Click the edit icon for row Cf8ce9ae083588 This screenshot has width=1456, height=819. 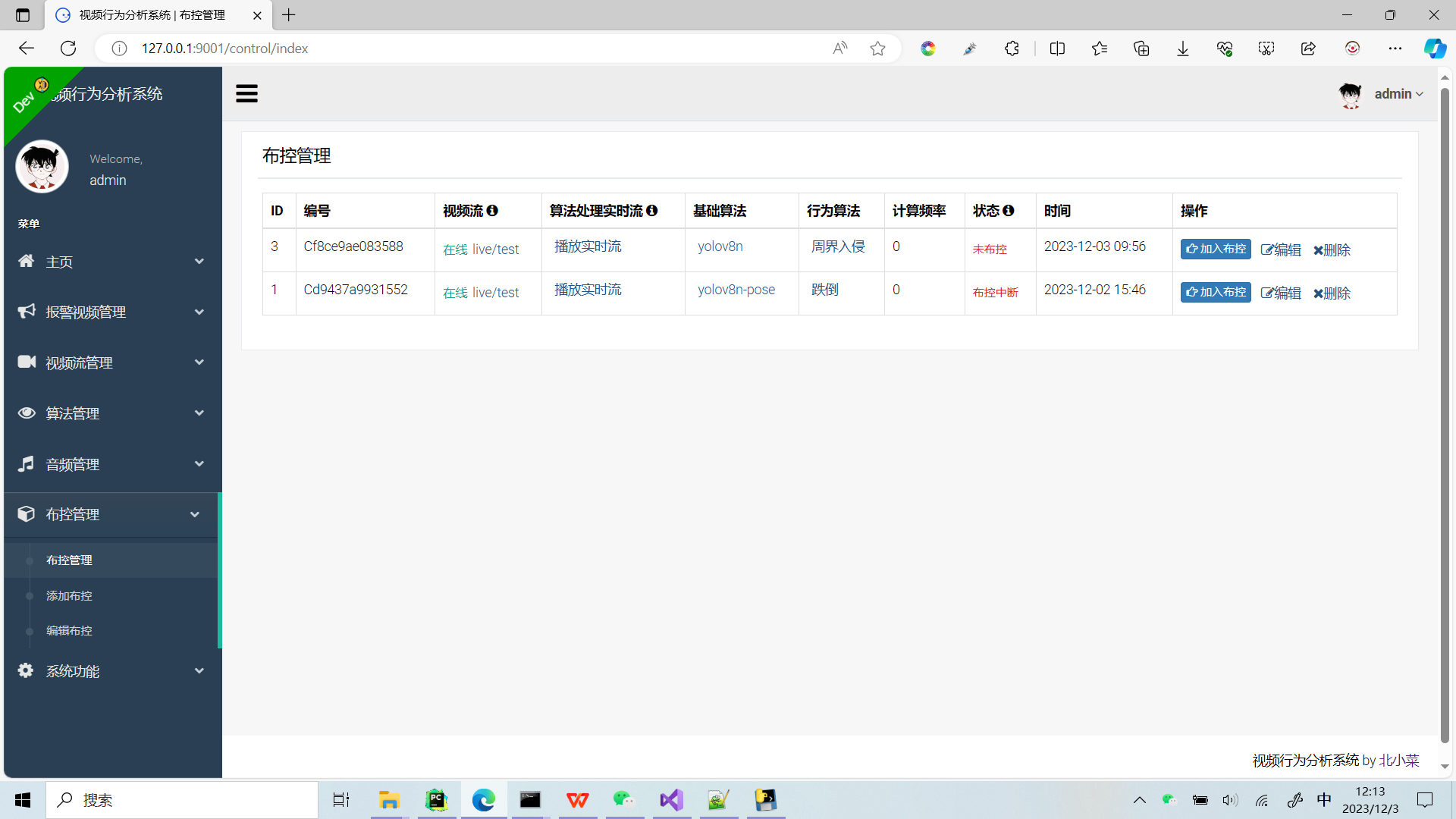(1267, 250)
